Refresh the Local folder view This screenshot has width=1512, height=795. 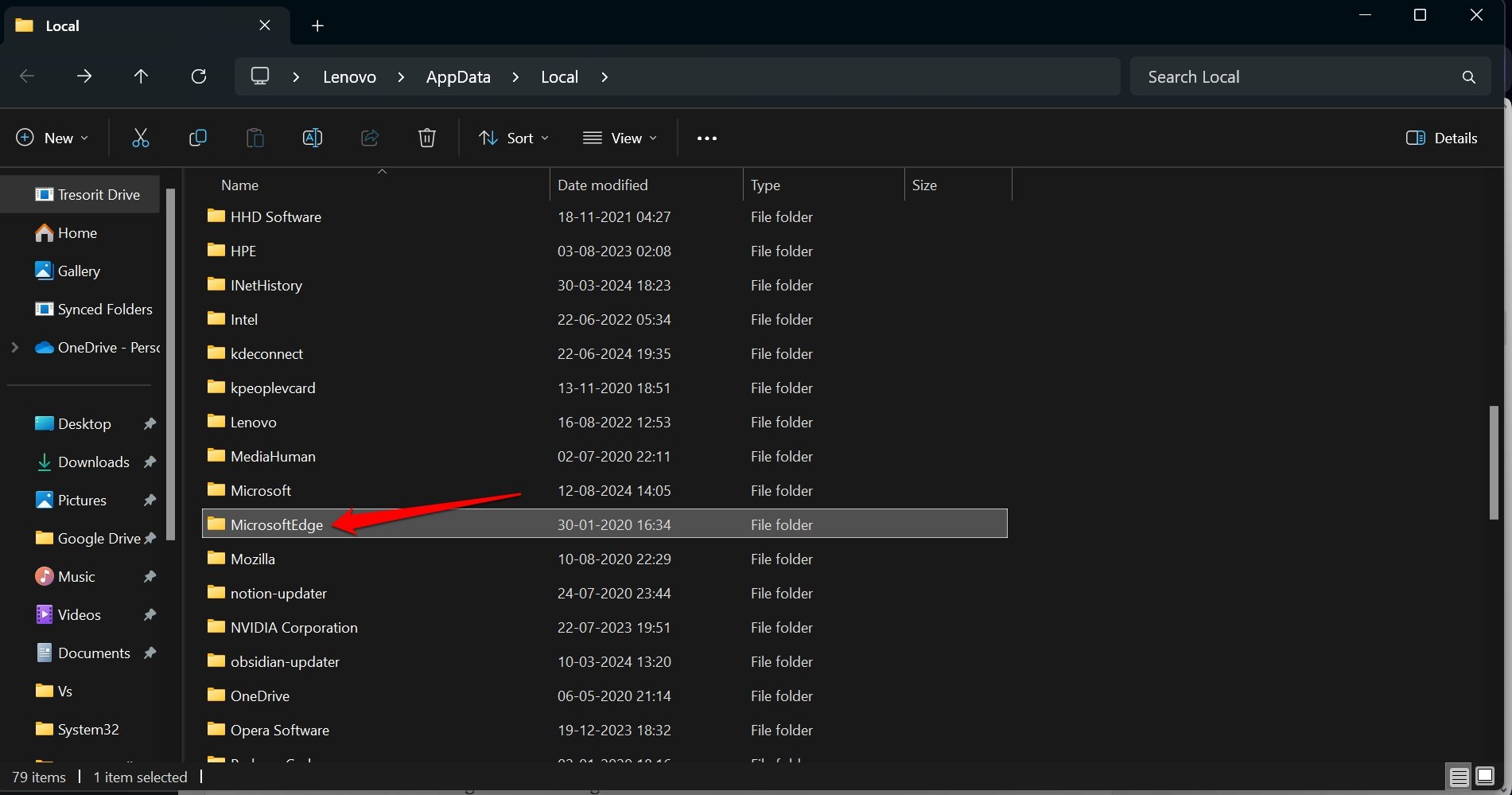point(199,76)
